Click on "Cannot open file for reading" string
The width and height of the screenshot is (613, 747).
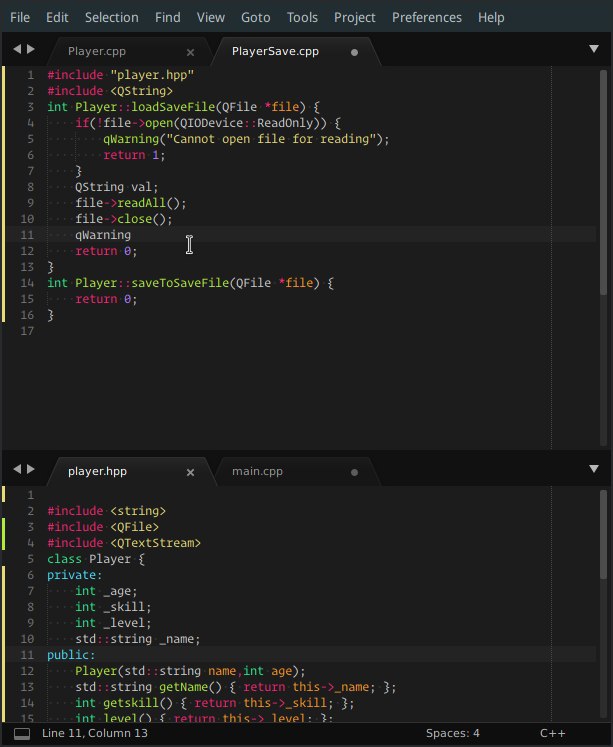(271, 139)
